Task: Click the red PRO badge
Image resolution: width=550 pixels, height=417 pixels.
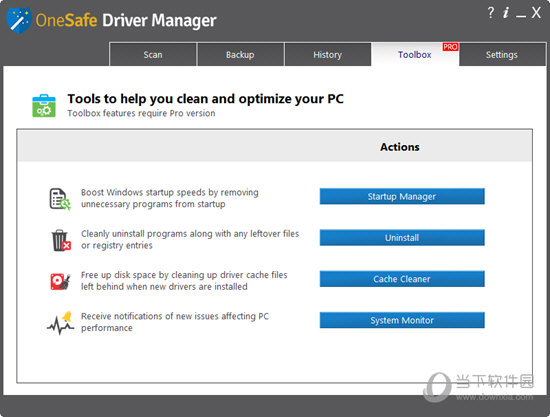Action: click(450, 47)
